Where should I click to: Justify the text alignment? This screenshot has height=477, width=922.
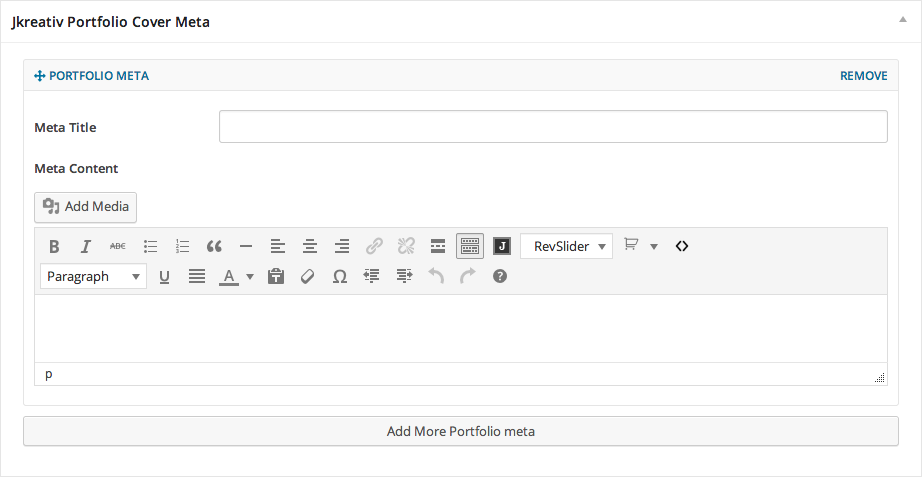coord(197,276)
